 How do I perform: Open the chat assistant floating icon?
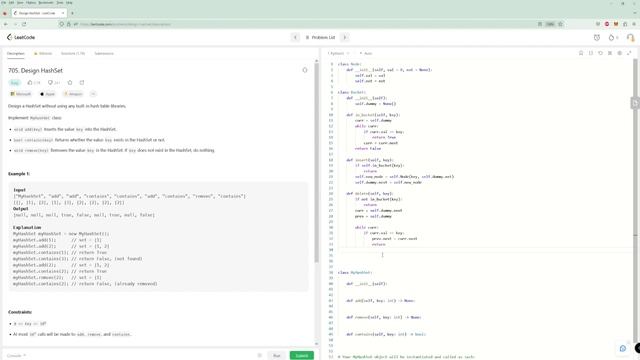[x=623, y=348]
